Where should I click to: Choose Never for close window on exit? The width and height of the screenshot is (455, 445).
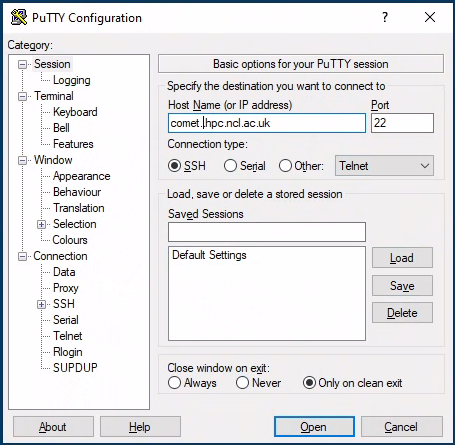[242, 383]
